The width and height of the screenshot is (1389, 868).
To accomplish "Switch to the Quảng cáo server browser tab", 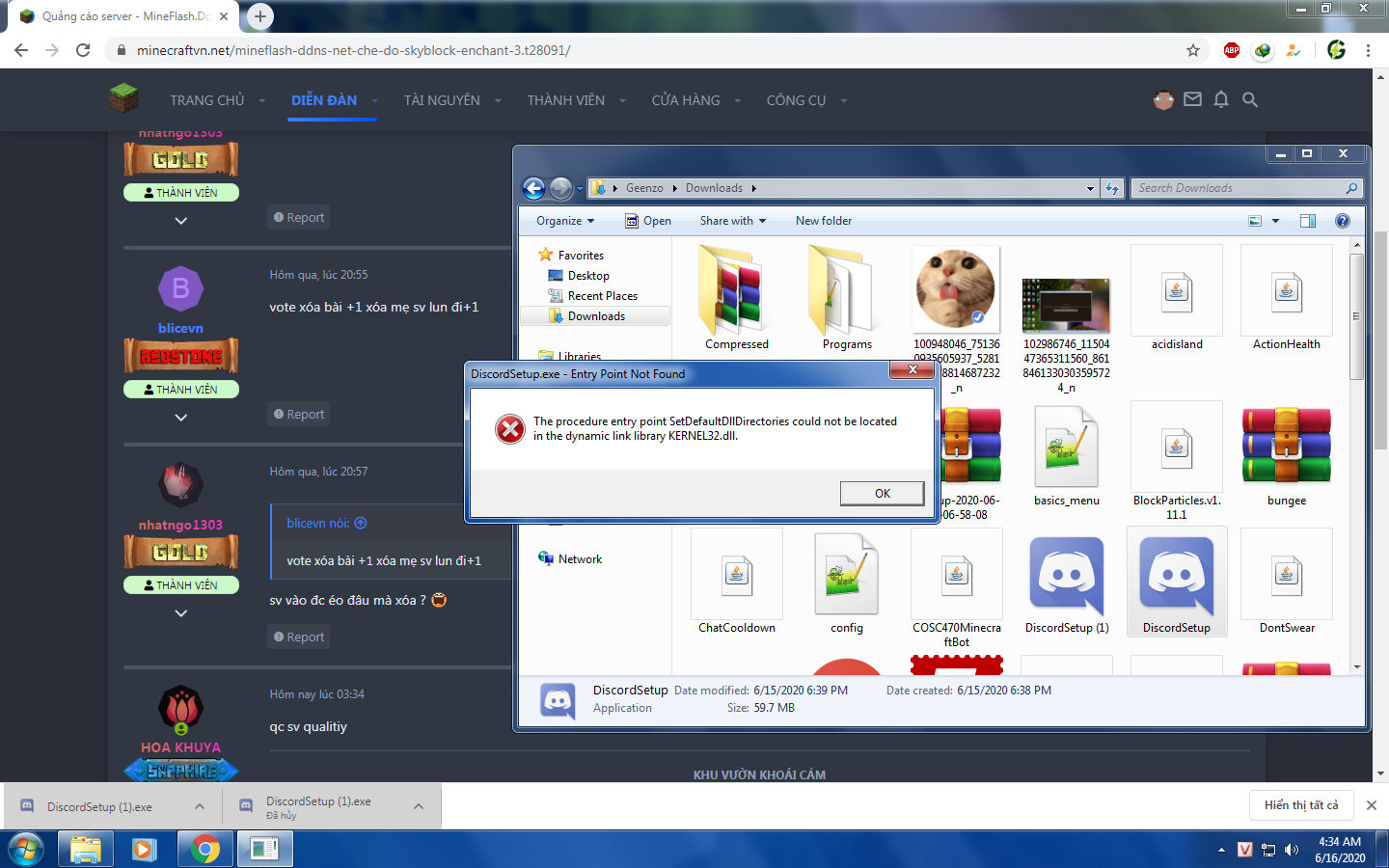I will (x=125, y=16).
